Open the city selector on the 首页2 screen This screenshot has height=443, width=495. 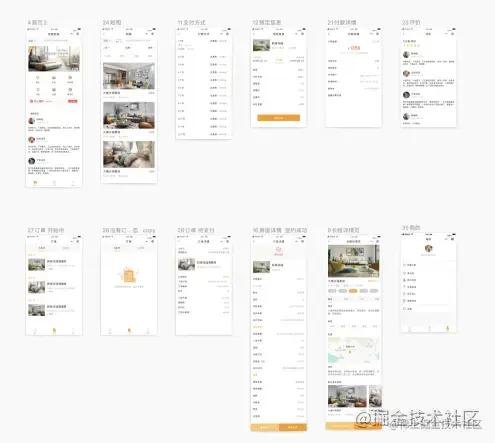tap(32, 41)
